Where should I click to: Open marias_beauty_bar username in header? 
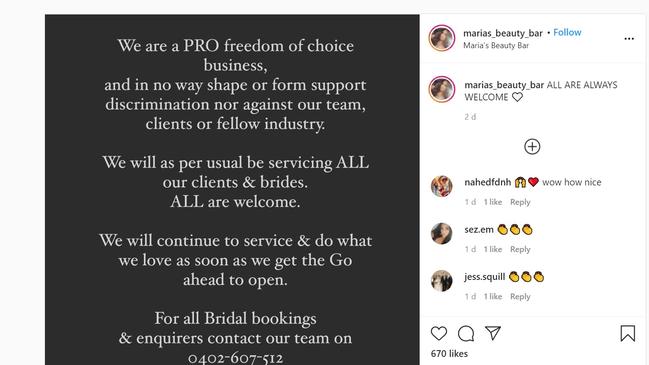(x=502, y=33)
